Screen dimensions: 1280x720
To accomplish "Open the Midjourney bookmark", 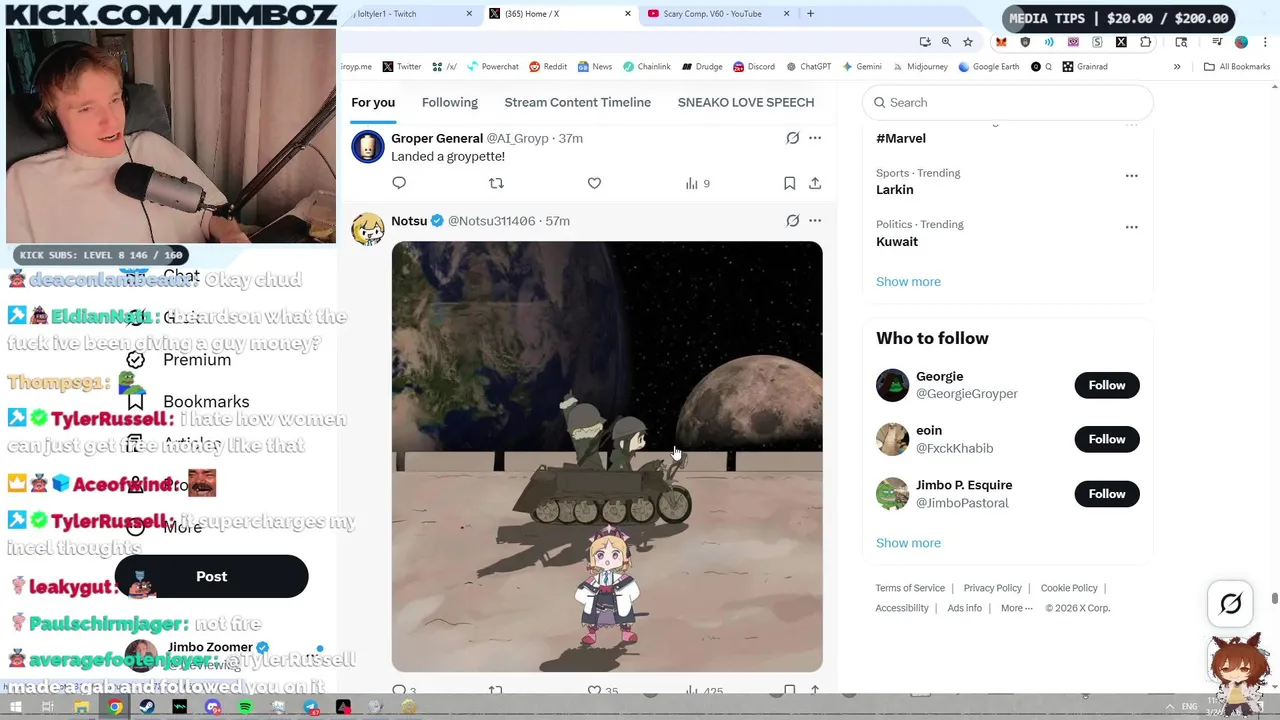I will (x=920, y=67).
